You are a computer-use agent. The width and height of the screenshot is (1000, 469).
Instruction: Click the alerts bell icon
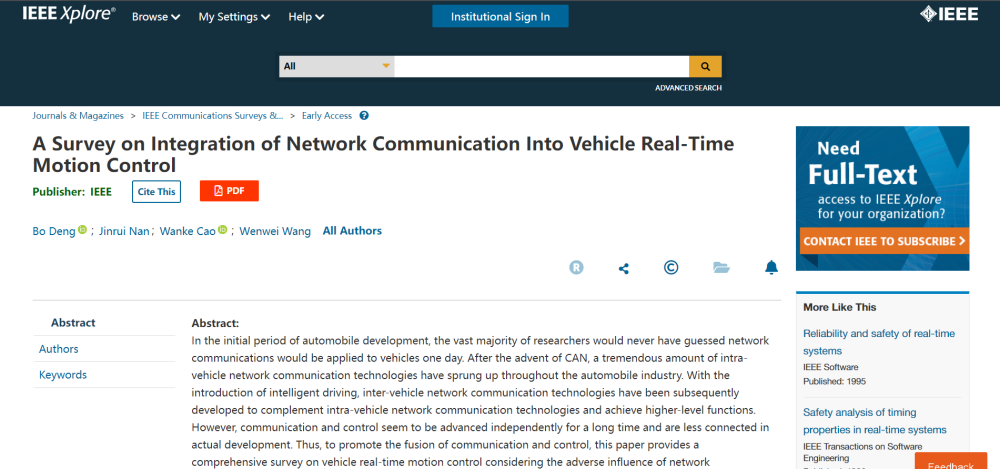[x=771, y=267]
